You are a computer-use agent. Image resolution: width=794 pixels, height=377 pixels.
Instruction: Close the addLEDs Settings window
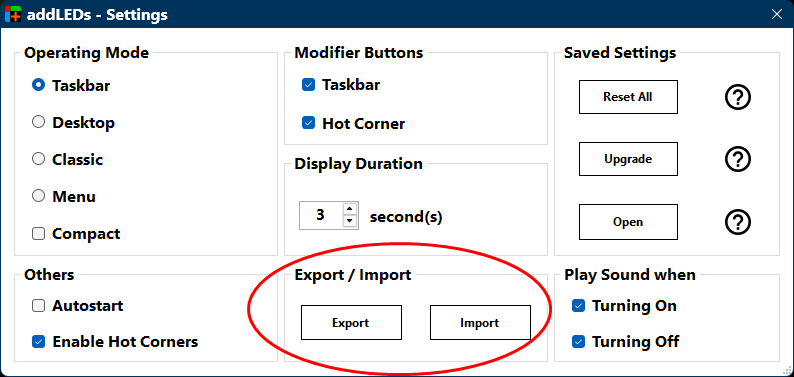pyautogui.click(x=776, y=14)
